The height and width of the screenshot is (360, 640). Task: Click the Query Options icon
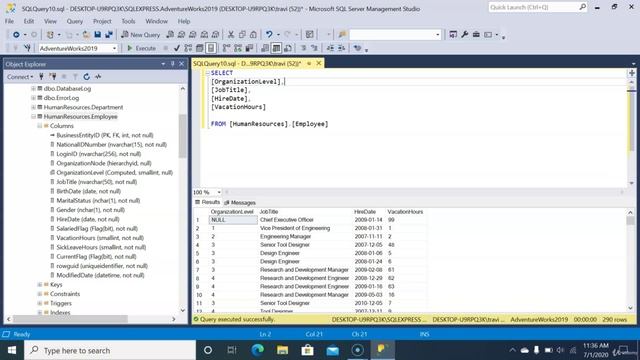click(x=199, y=48)
